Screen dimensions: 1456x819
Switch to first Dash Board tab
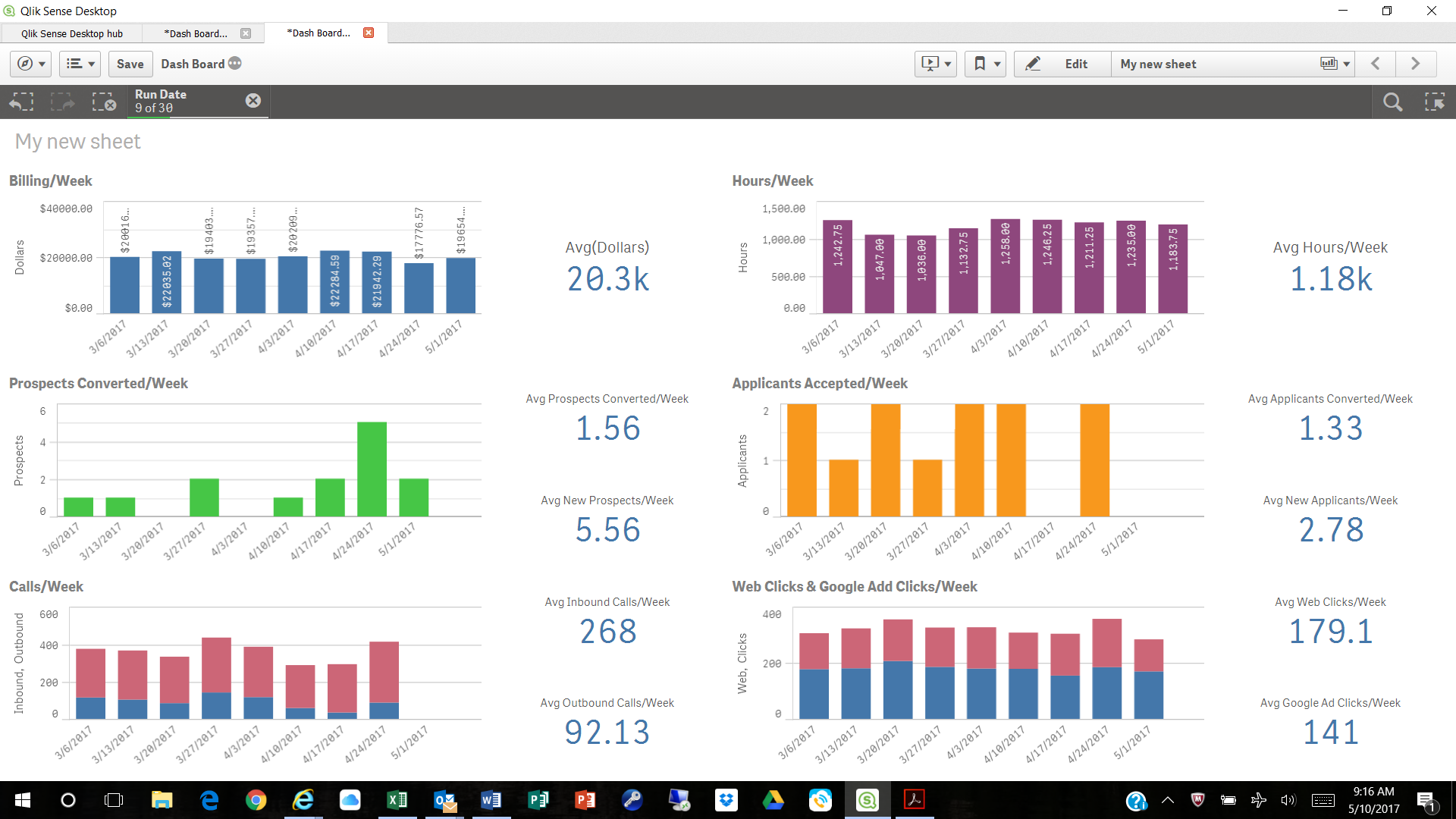point(196,33)
